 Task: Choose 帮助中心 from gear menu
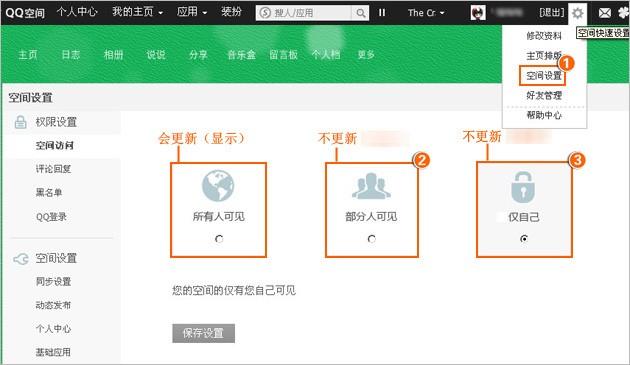coord(544,115)
